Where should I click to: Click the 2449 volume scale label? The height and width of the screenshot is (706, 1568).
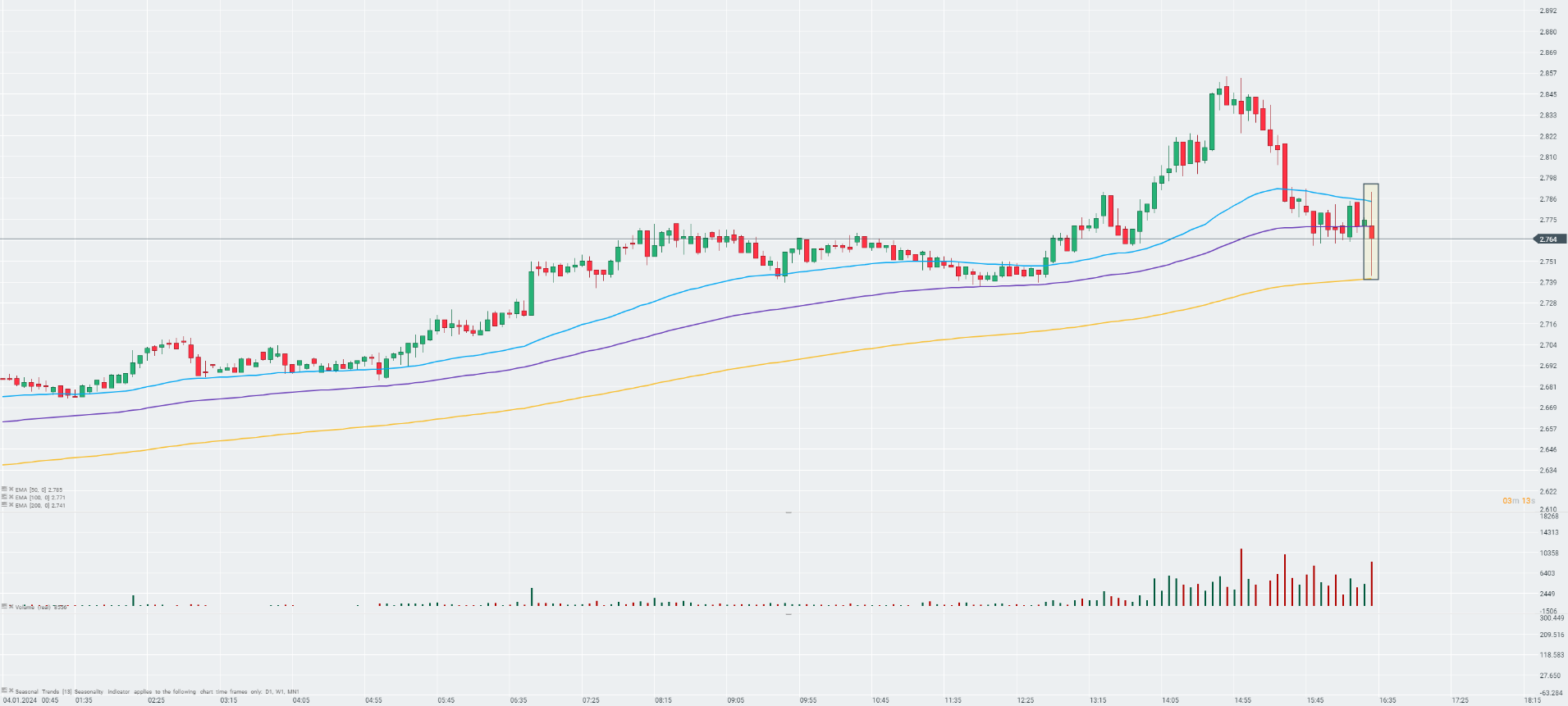click(x=1548, y=594)
